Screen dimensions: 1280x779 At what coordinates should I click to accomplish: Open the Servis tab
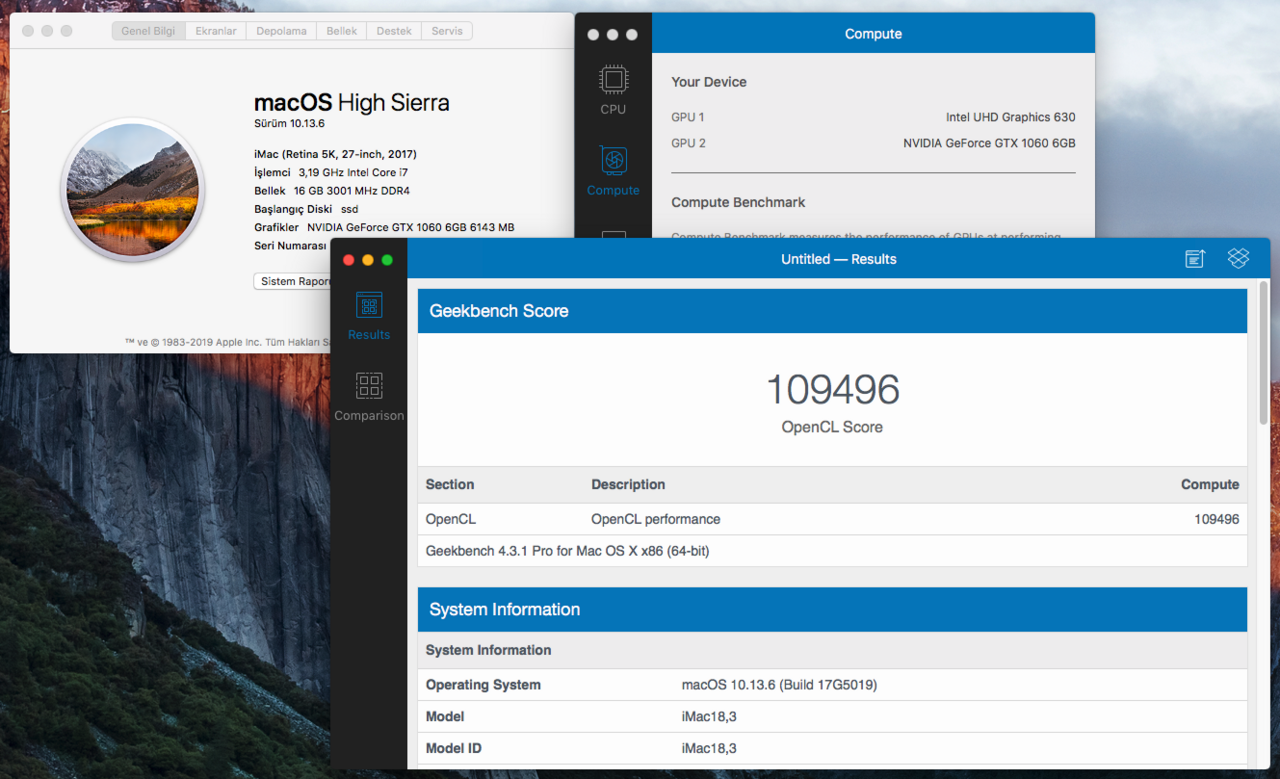click(447, 31)
